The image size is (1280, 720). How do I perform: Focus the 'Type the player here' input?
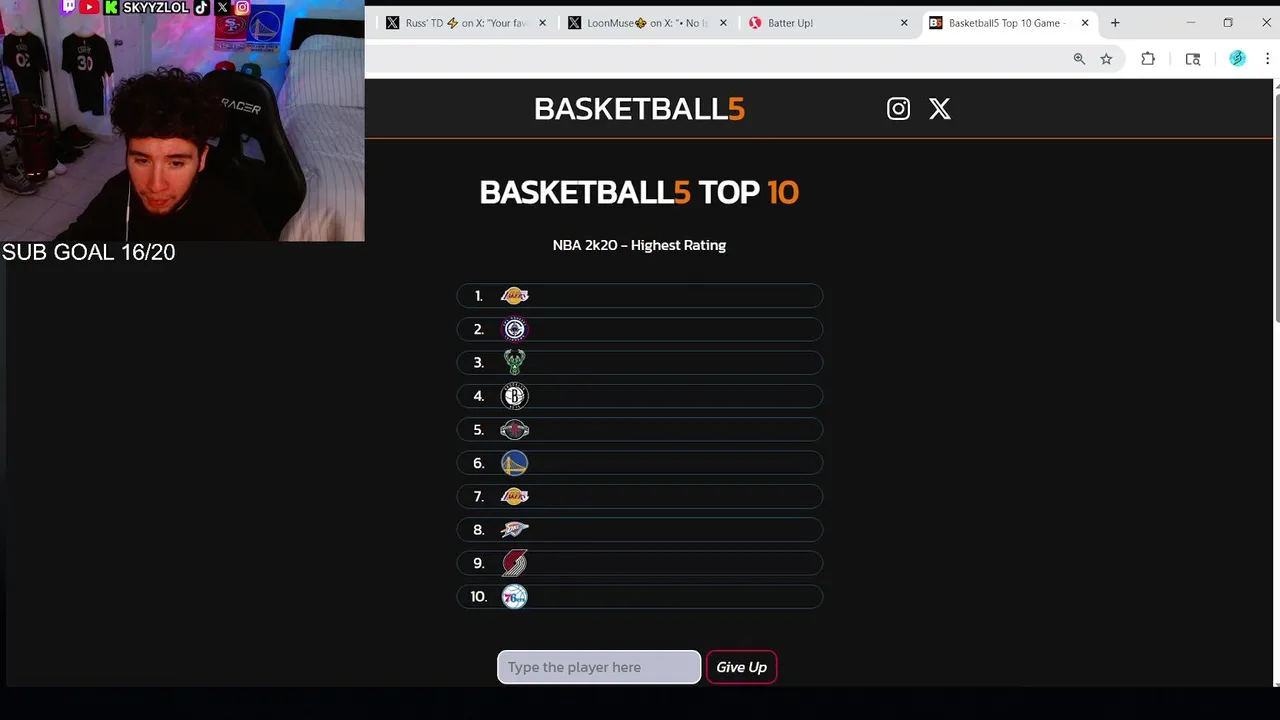click(599, 667)
